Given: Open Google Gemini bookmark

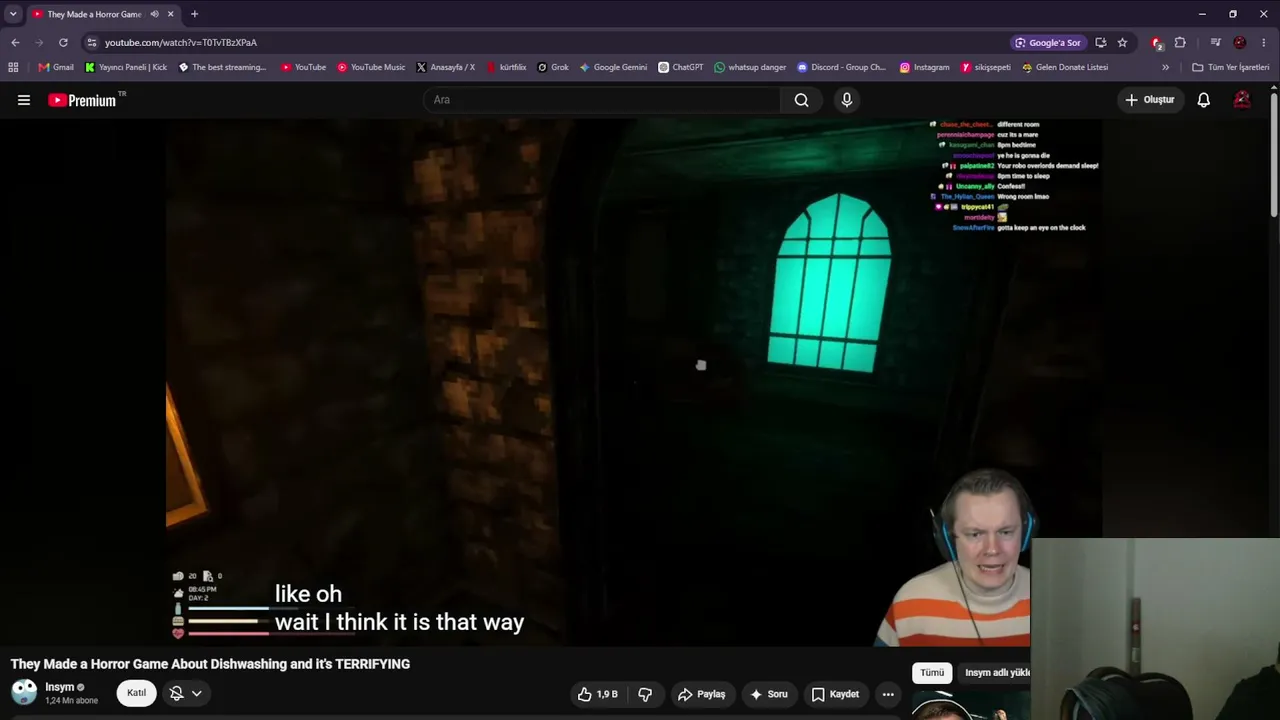Looking at the screenshot, I should coord(613,67).
